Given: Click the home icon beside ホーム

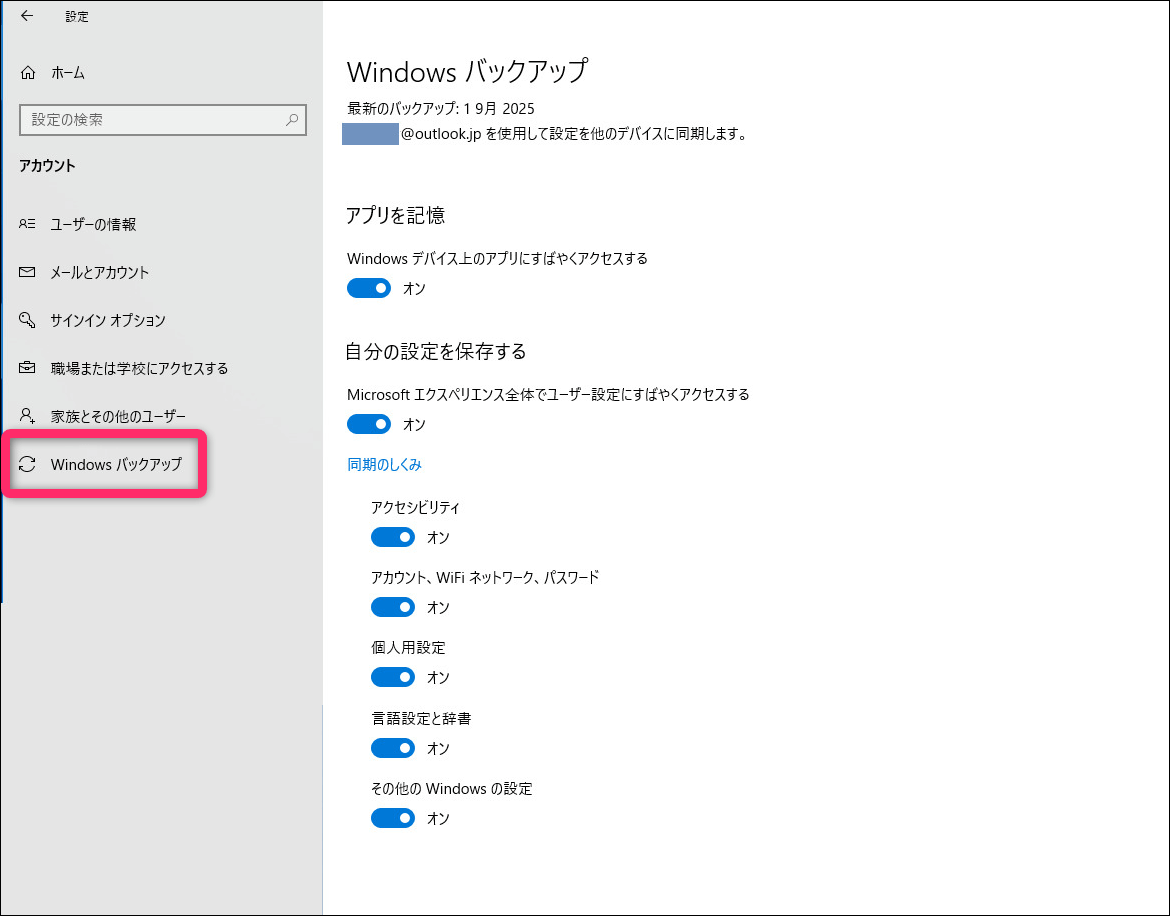Looking at the screenshot, I should [x=28, y=72].
